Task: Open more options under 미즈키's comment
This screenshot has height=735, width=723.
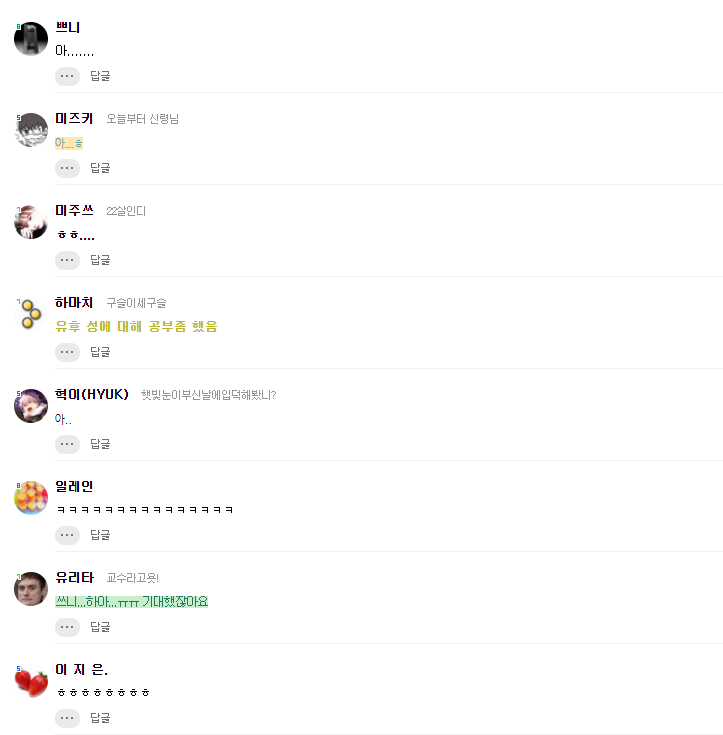Action: (x=67, y=168)
